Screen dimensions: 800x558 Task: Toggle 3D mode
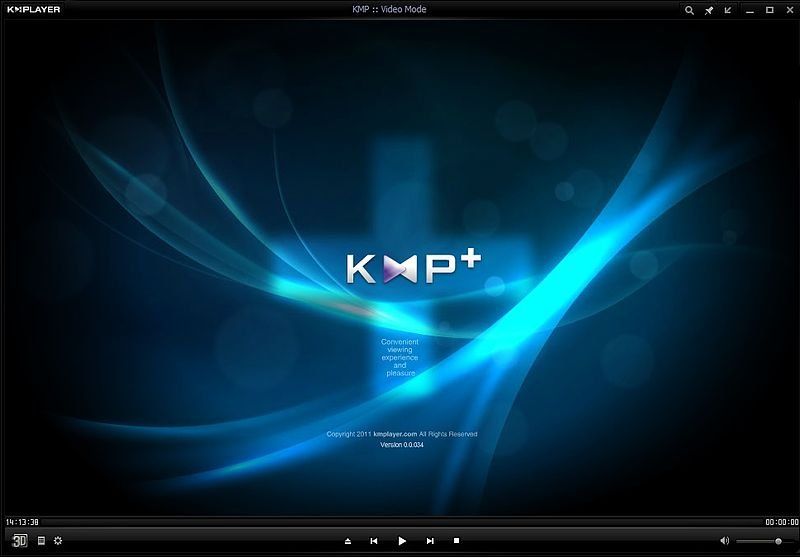click(x=19, y=541)
